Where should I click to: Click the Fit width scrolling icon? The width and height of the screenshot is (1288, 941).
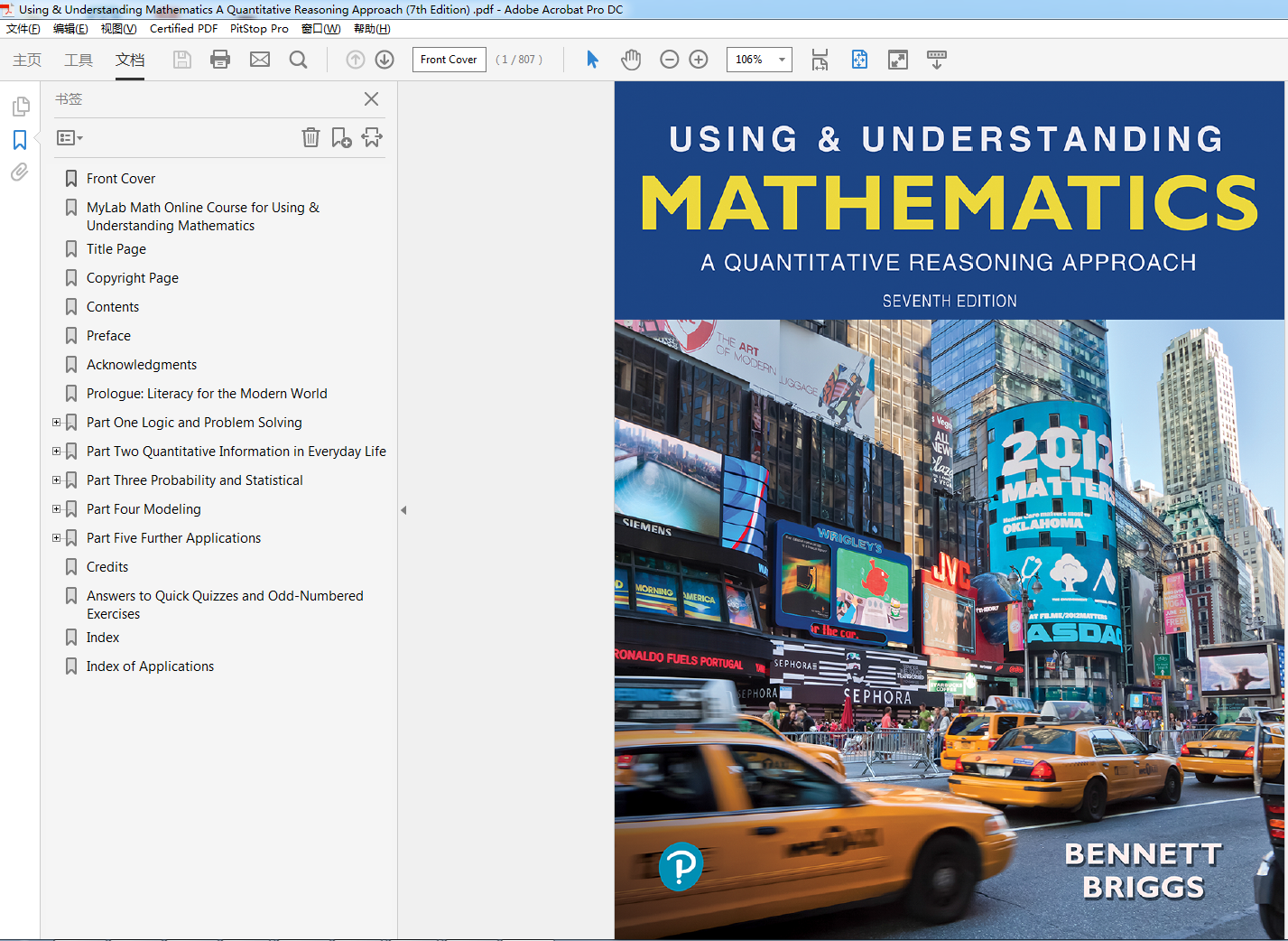point(820,60)
